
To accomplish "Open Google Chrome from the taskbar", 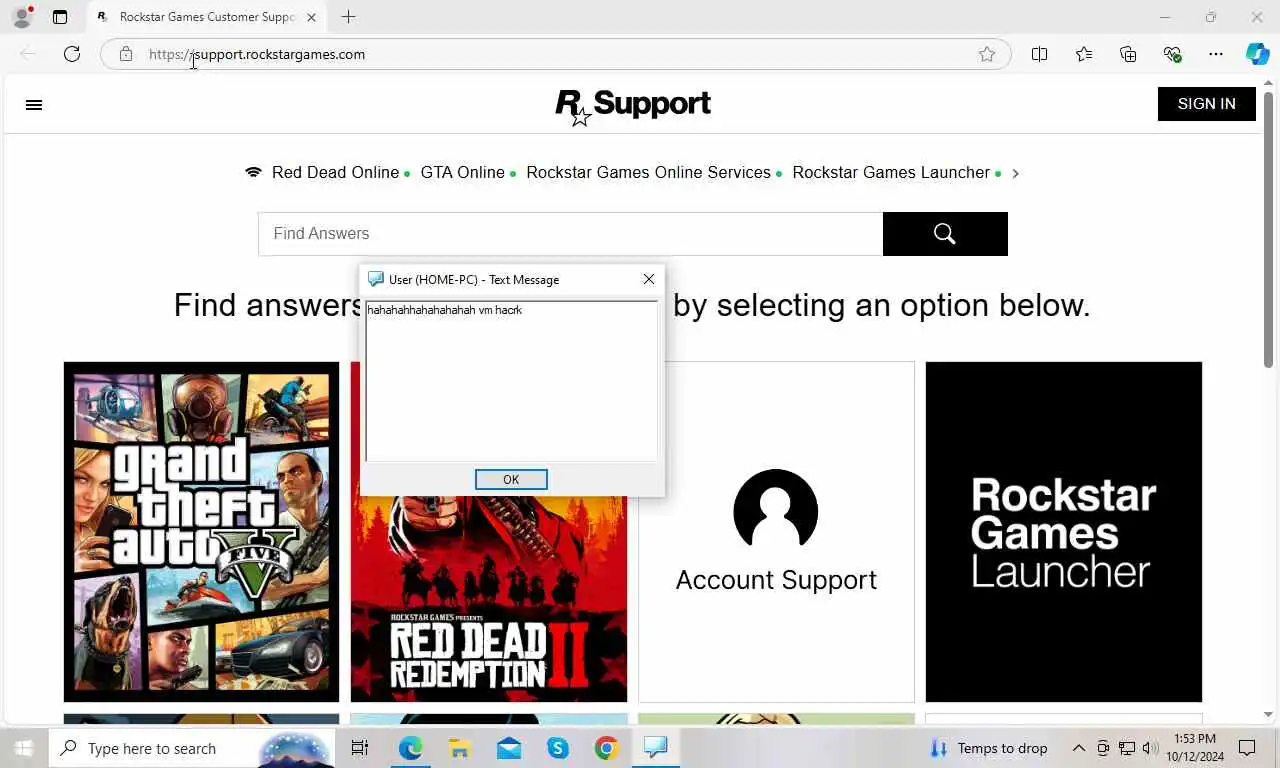I will point(606,748).
